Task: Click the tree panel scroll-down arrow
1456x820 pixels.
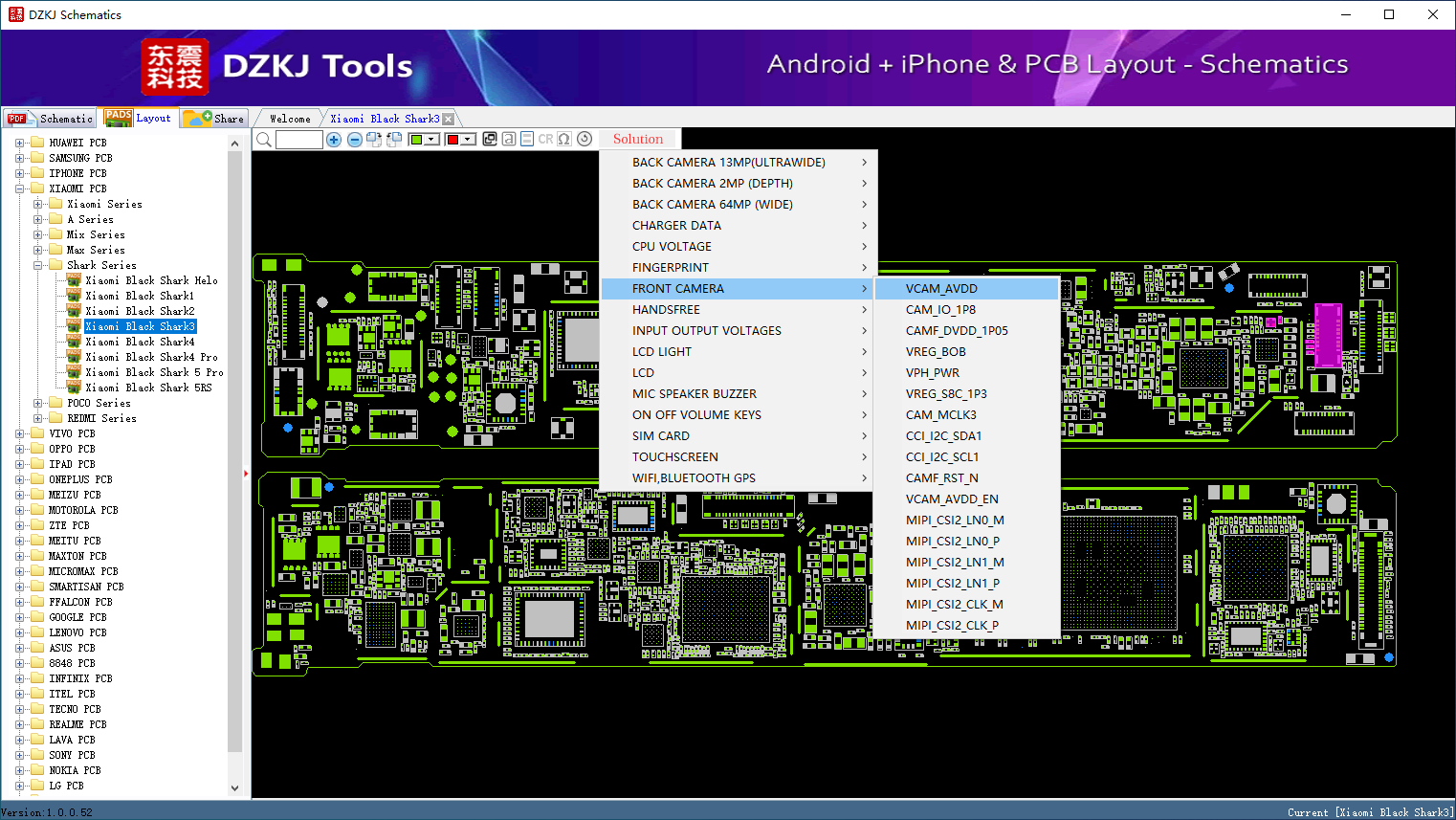Action: click(x=235, y=788)
